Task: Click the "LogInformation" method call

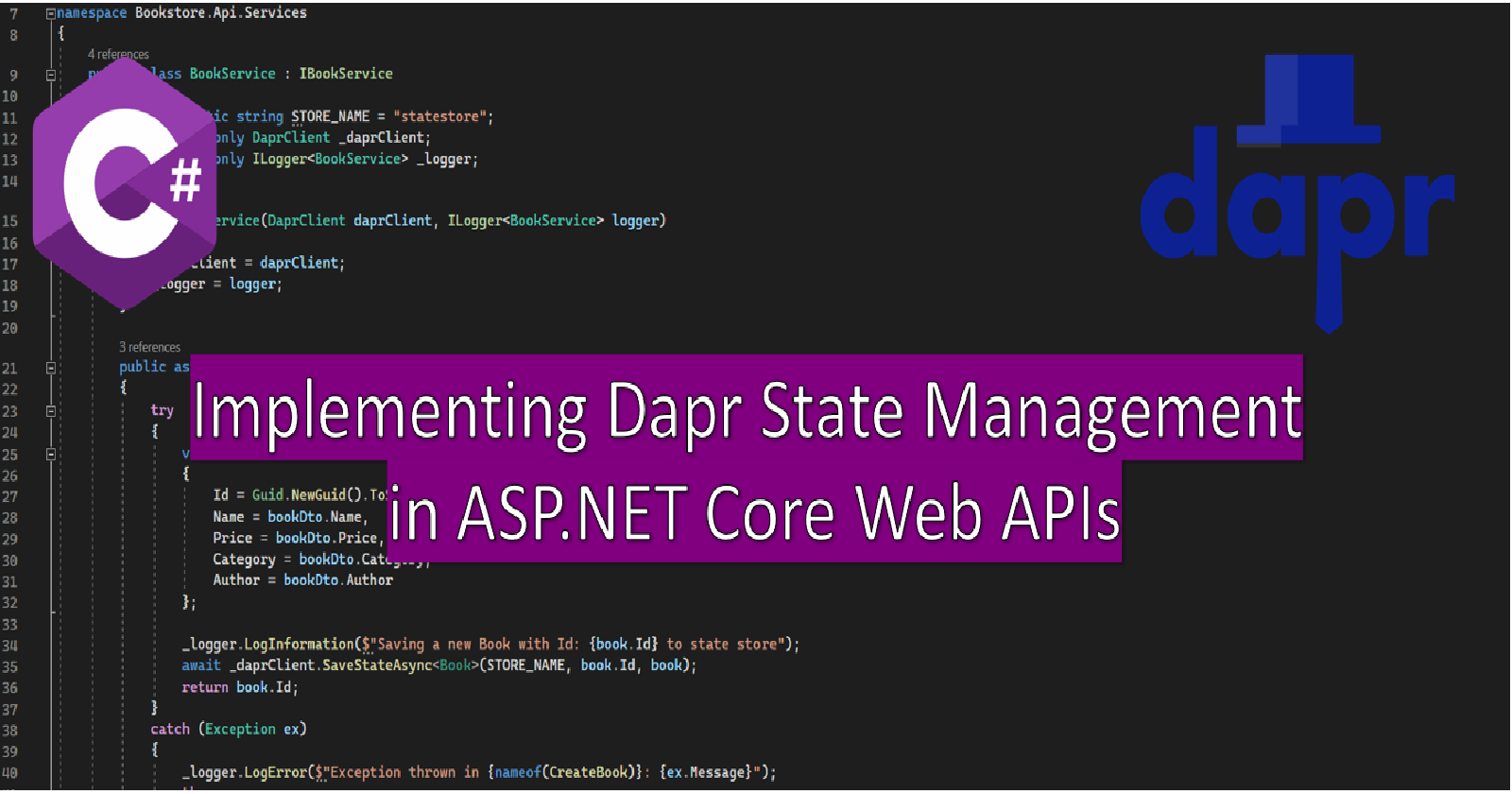Action: coord(299,645)
